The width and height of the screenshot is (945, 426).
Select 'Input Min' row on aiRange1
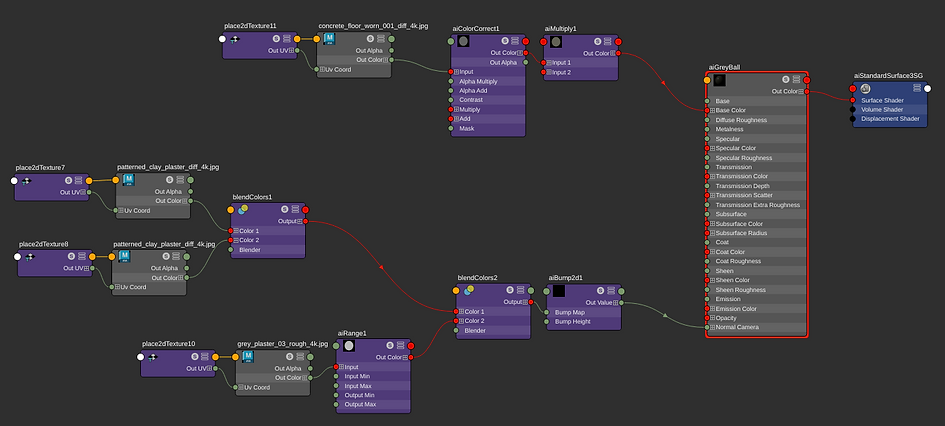pyautogui.click(x=373, y=376)
